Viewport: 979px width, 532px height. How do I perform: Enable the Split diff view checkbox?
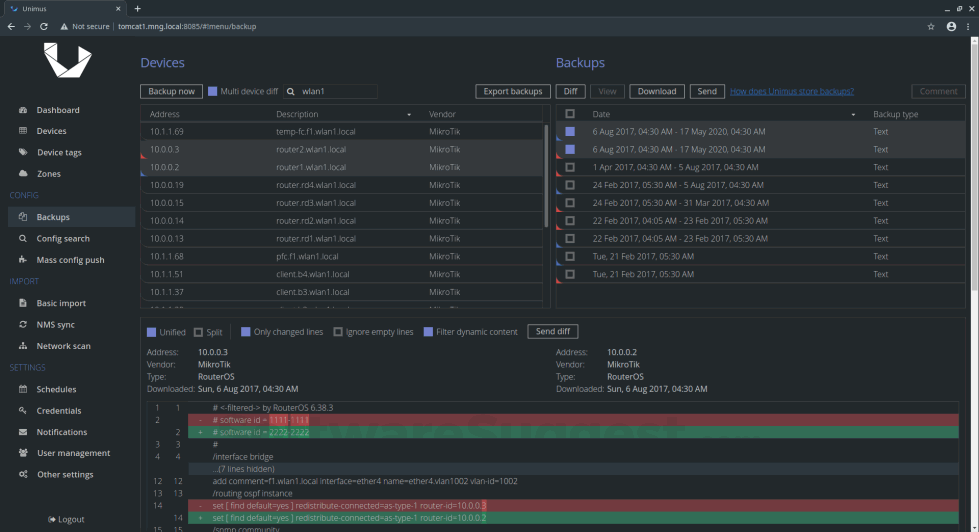click(198, 332)
